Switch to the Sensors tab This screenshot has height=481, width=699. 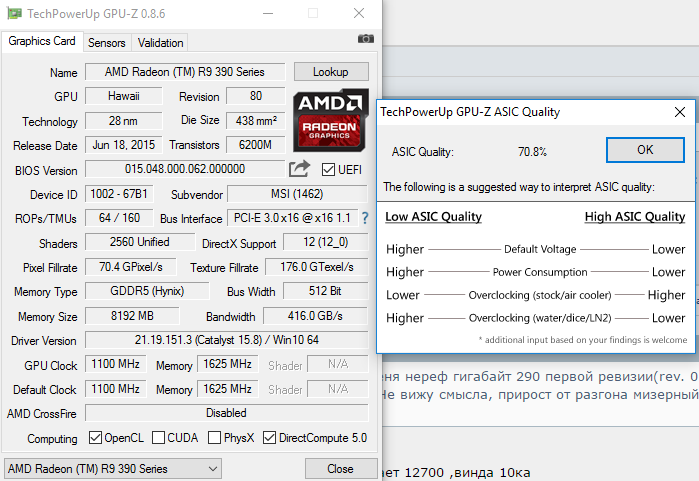[x=107, y=43]
